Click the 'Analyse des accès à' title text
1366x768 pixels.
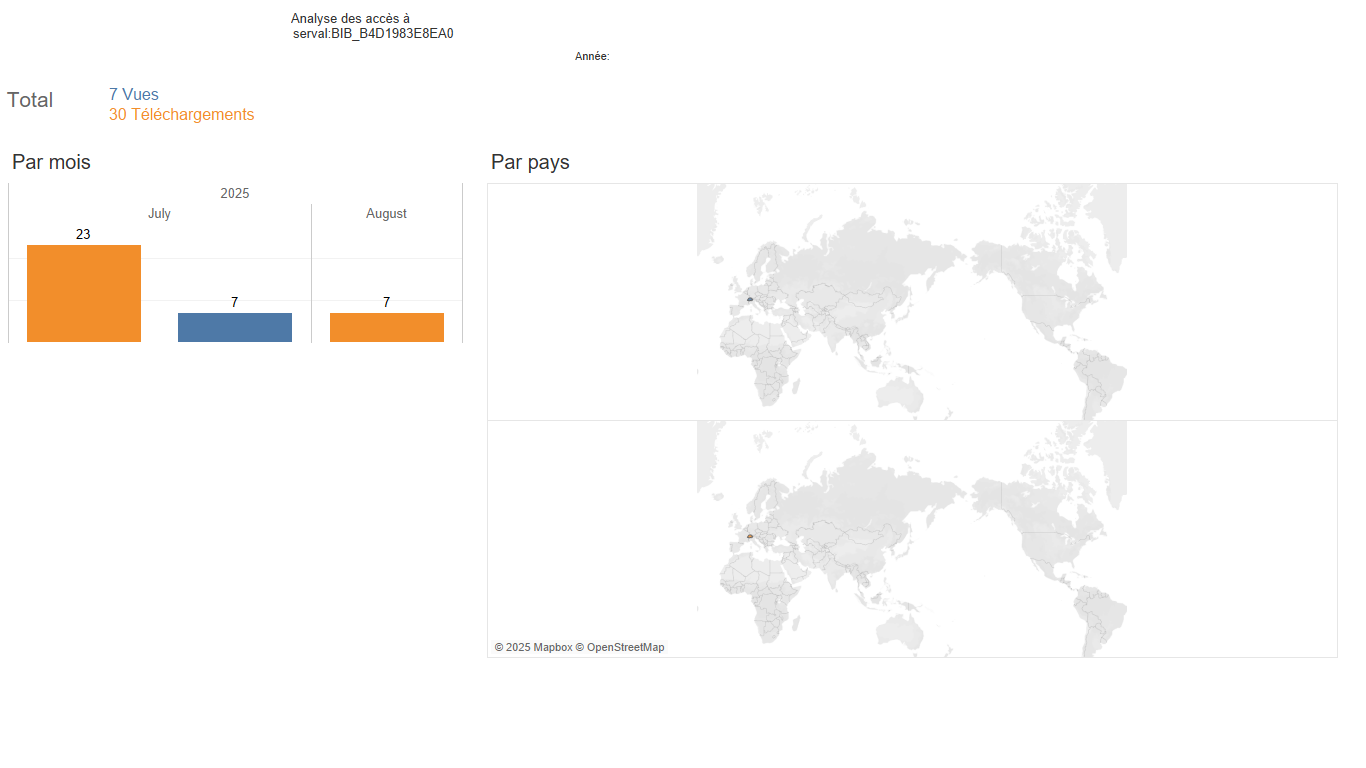point(350,19)
